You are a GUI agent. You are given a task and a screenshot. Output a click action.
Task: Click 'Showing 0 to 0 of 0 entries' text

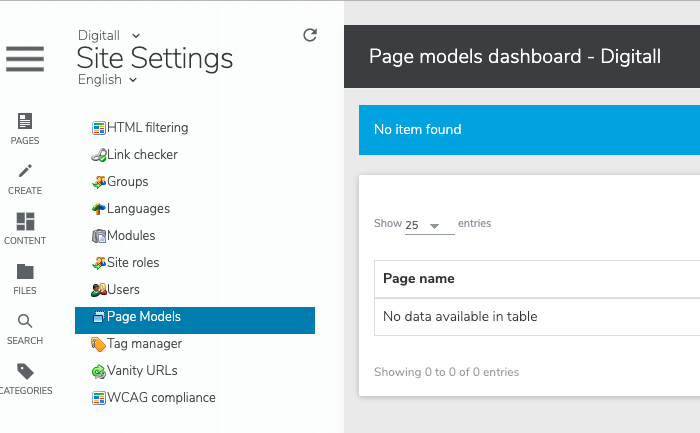[446, 372]
